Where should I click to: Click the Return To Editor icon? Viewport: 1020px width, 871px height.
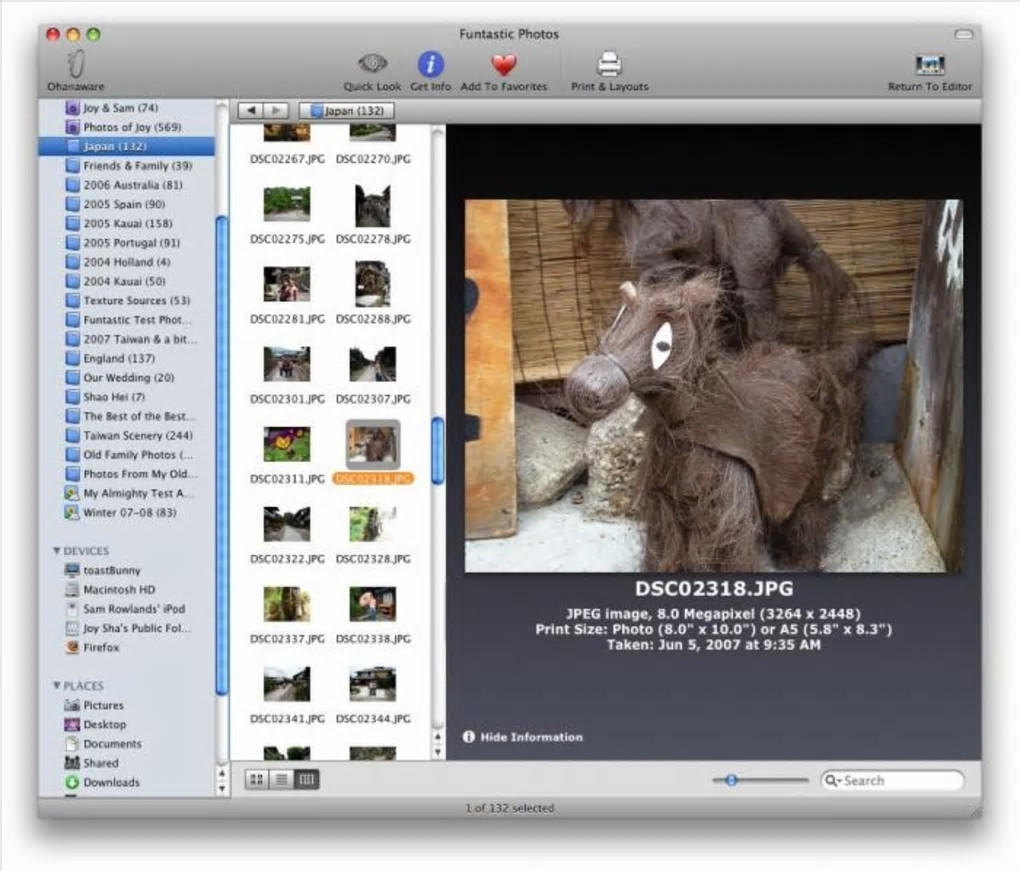click(929, 65)
